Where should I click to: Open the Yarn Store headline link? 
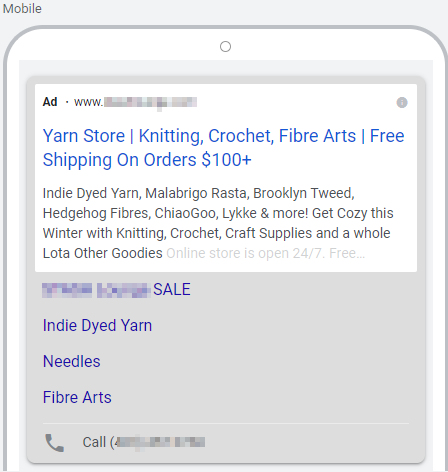click(223, 148)
